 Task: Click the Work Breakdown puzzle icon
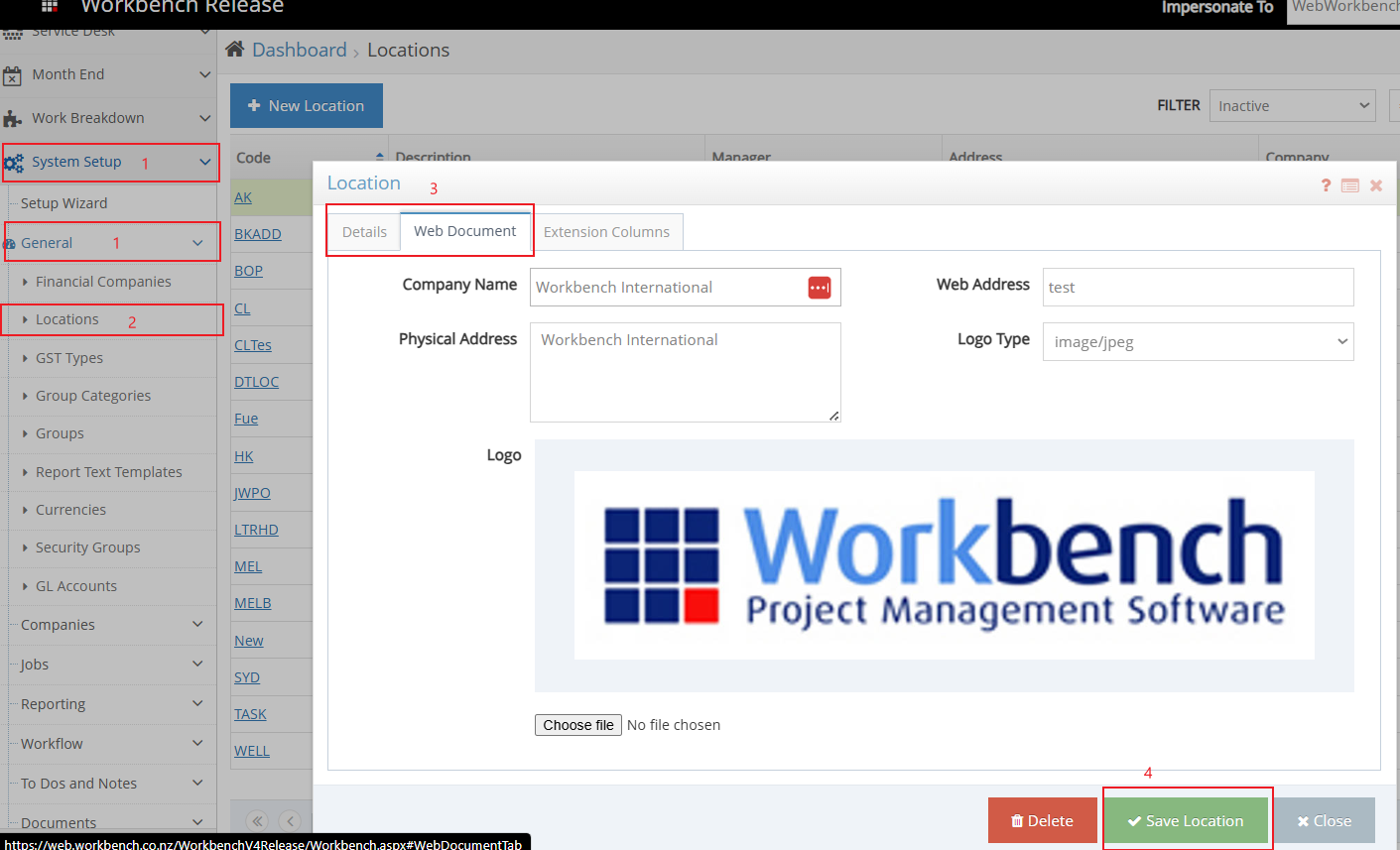pos(12,119)
